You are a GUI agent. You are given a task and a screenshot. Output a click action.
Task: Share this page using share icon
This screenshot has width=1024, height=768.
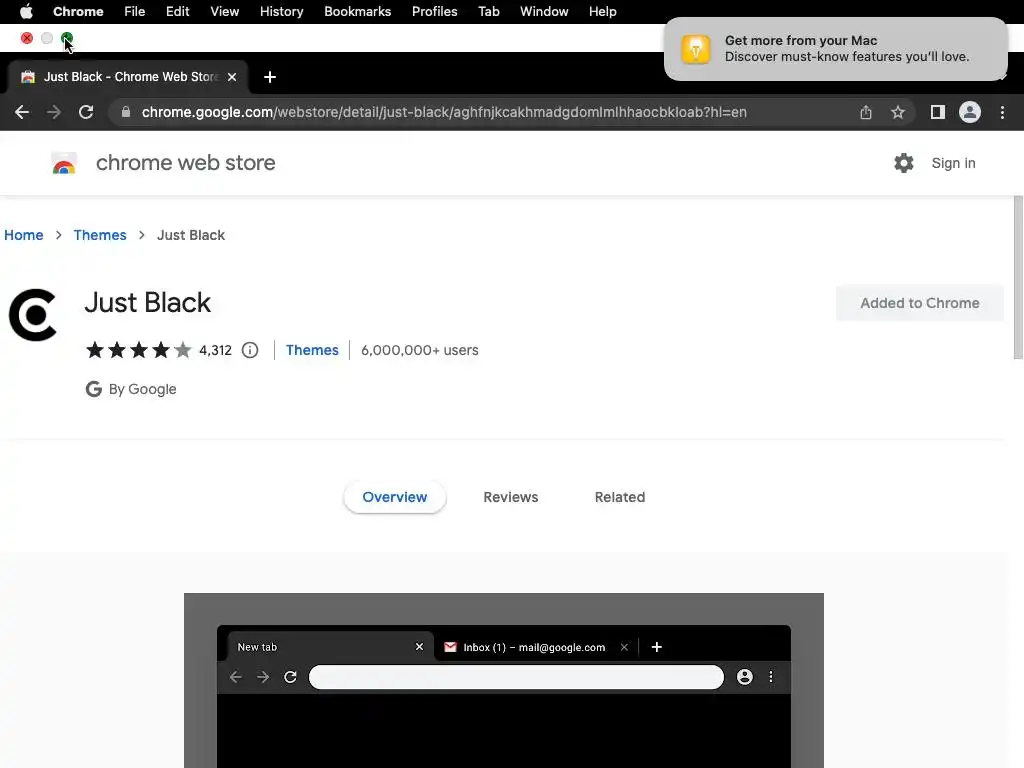[866, 112]
